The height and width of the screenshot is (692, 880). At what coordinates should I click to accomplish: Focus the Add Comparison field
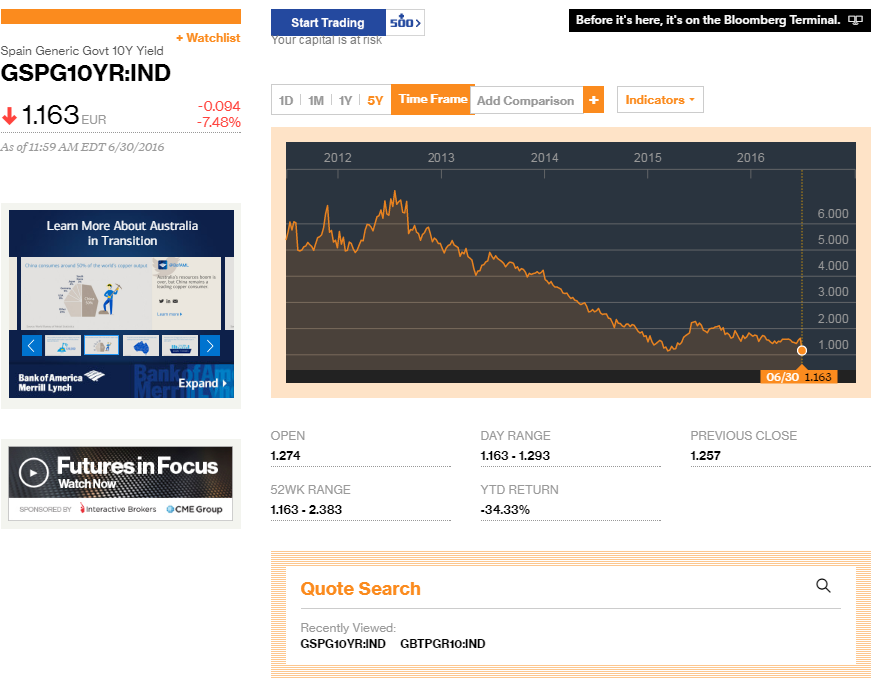(x=526, y=100)
